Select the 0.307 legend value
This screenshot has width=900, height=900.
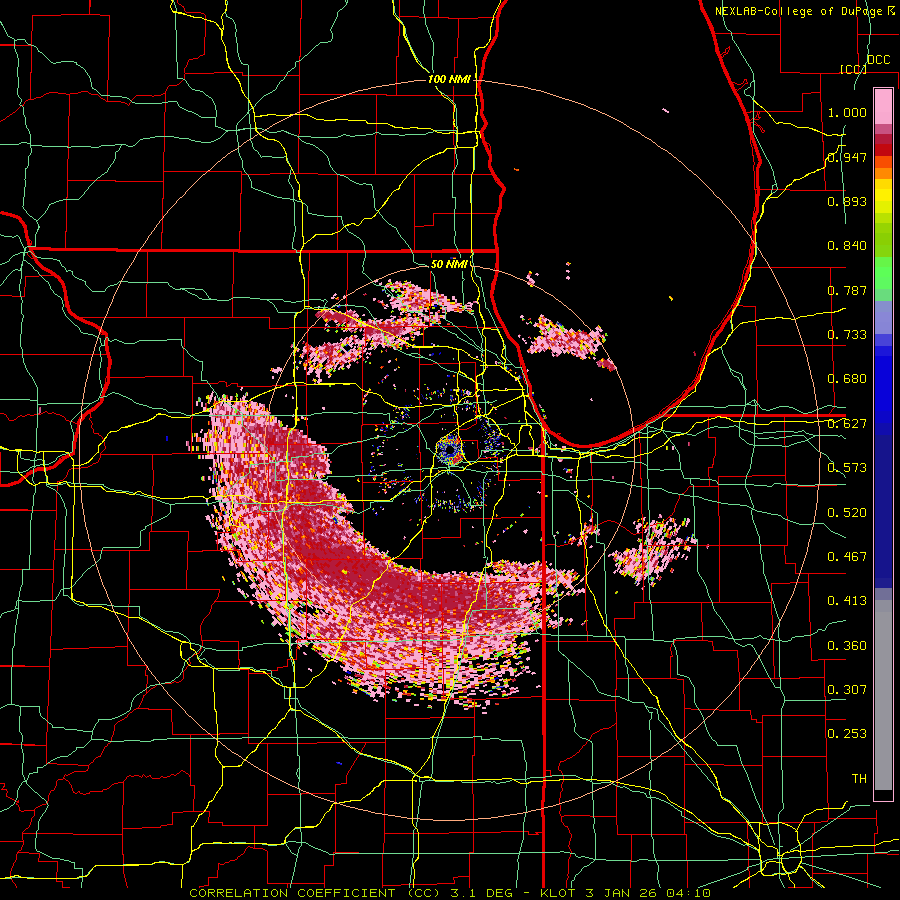tap(847, 690)
